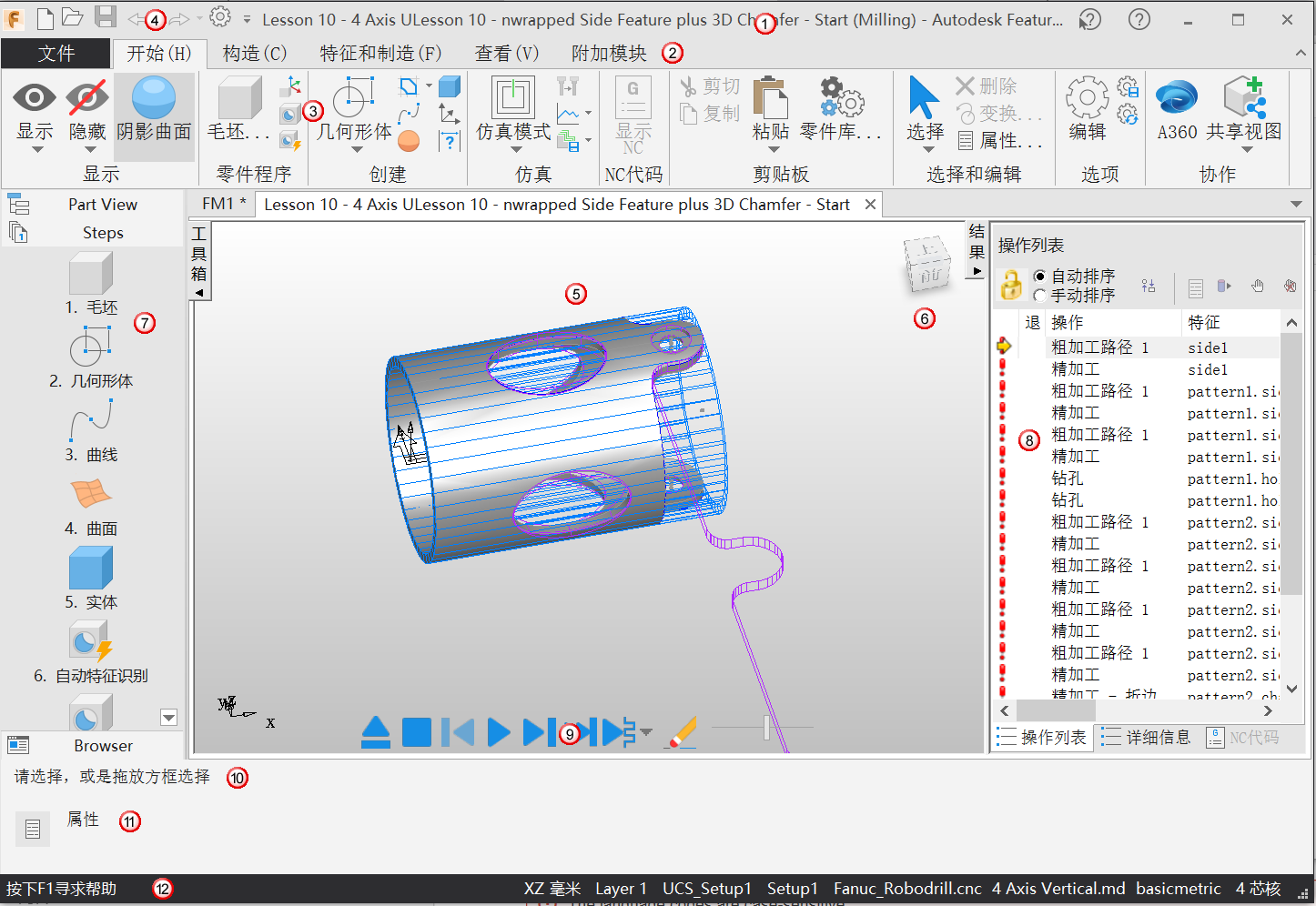Select 手动排序 radio button
The image size is (1316, 906).
point(1040,296)
